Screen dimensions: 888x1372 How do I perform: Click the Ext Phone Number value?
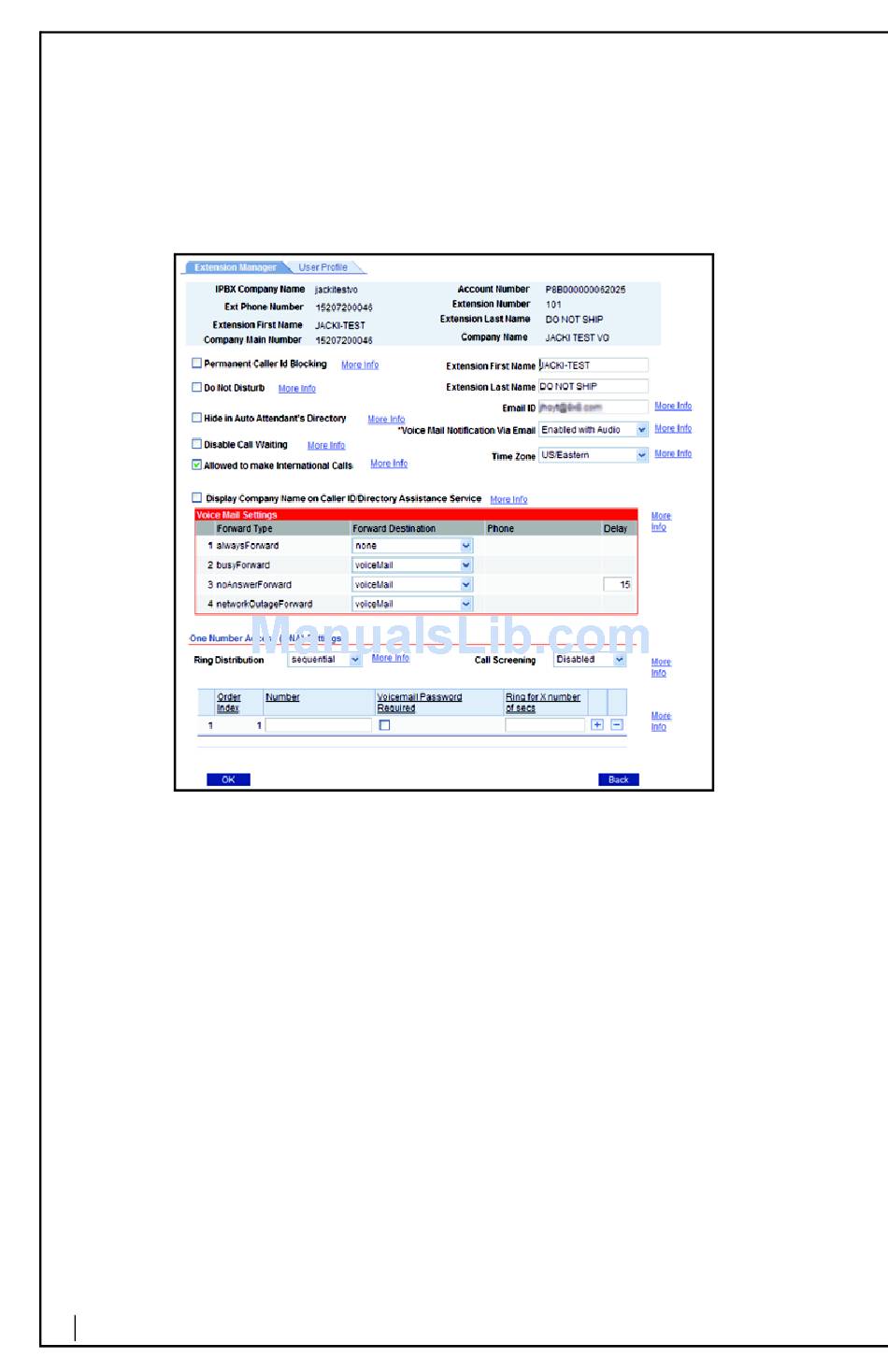coord(344,307)
